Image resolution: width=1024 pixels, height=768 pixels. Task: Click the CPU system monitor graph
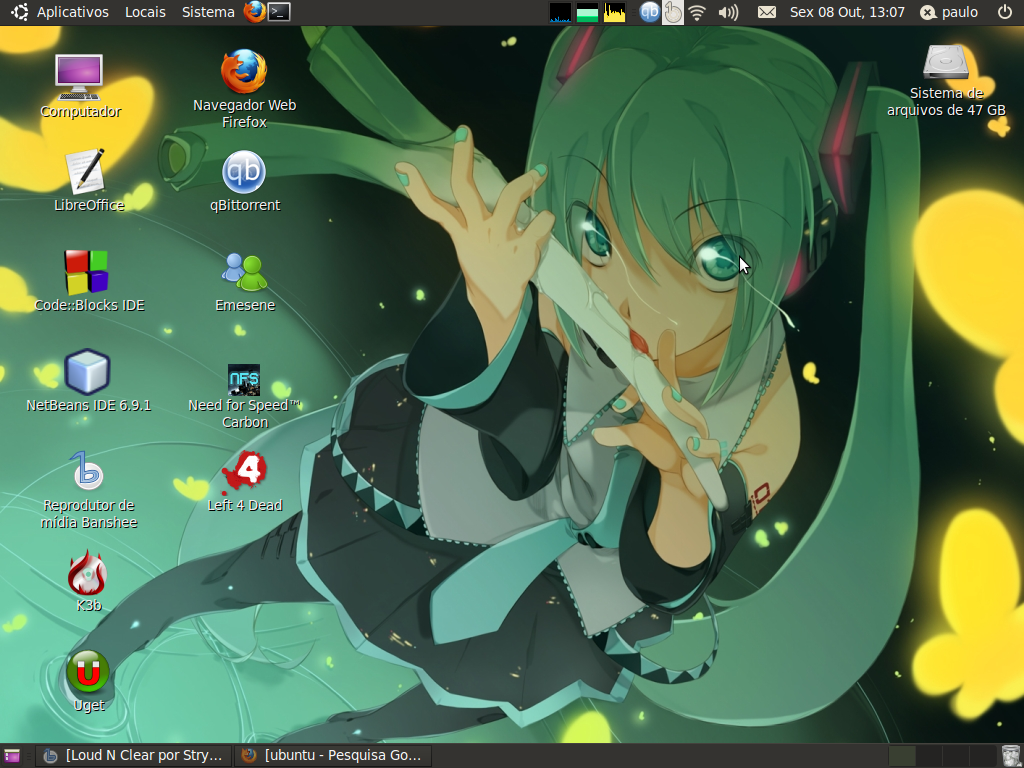click(560, 12)
